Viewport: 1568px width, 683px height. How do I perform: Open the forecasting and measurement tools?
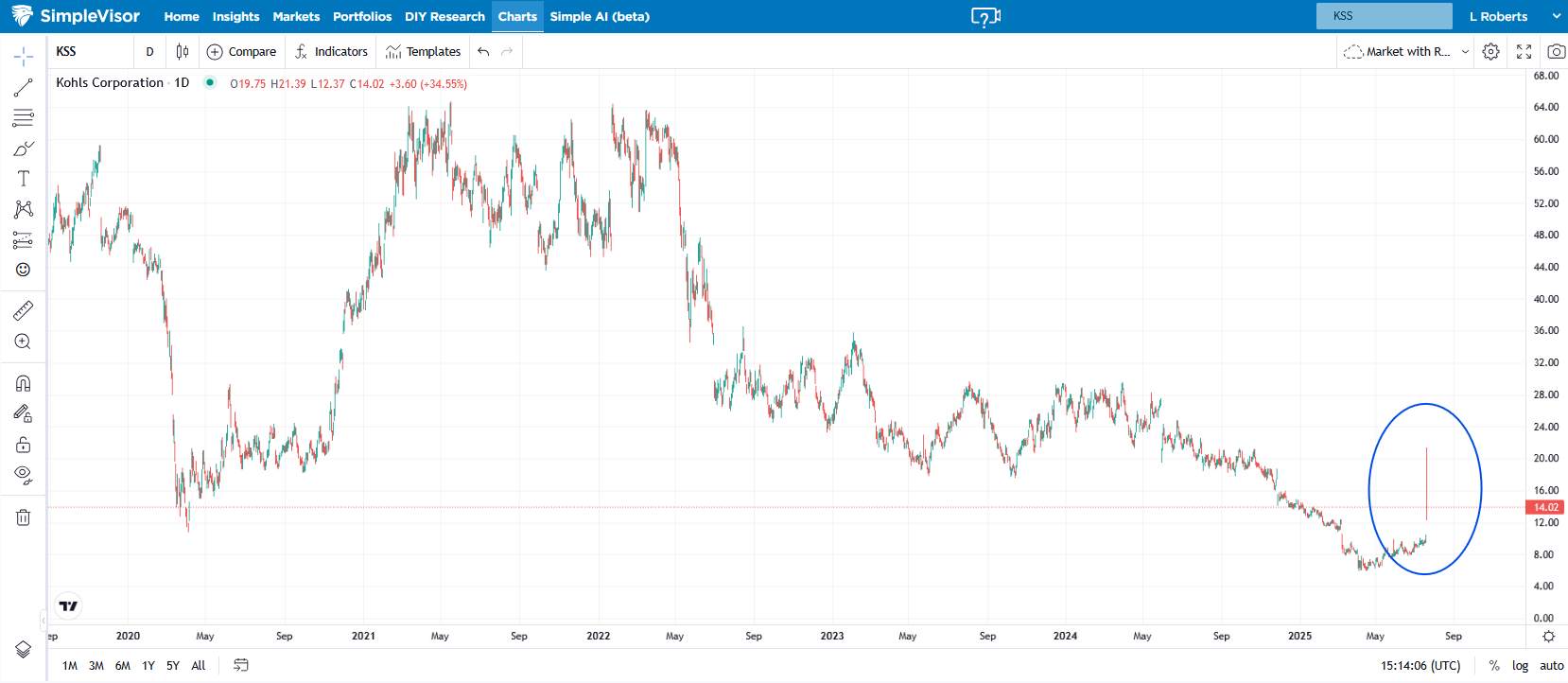tap(23, 239)
